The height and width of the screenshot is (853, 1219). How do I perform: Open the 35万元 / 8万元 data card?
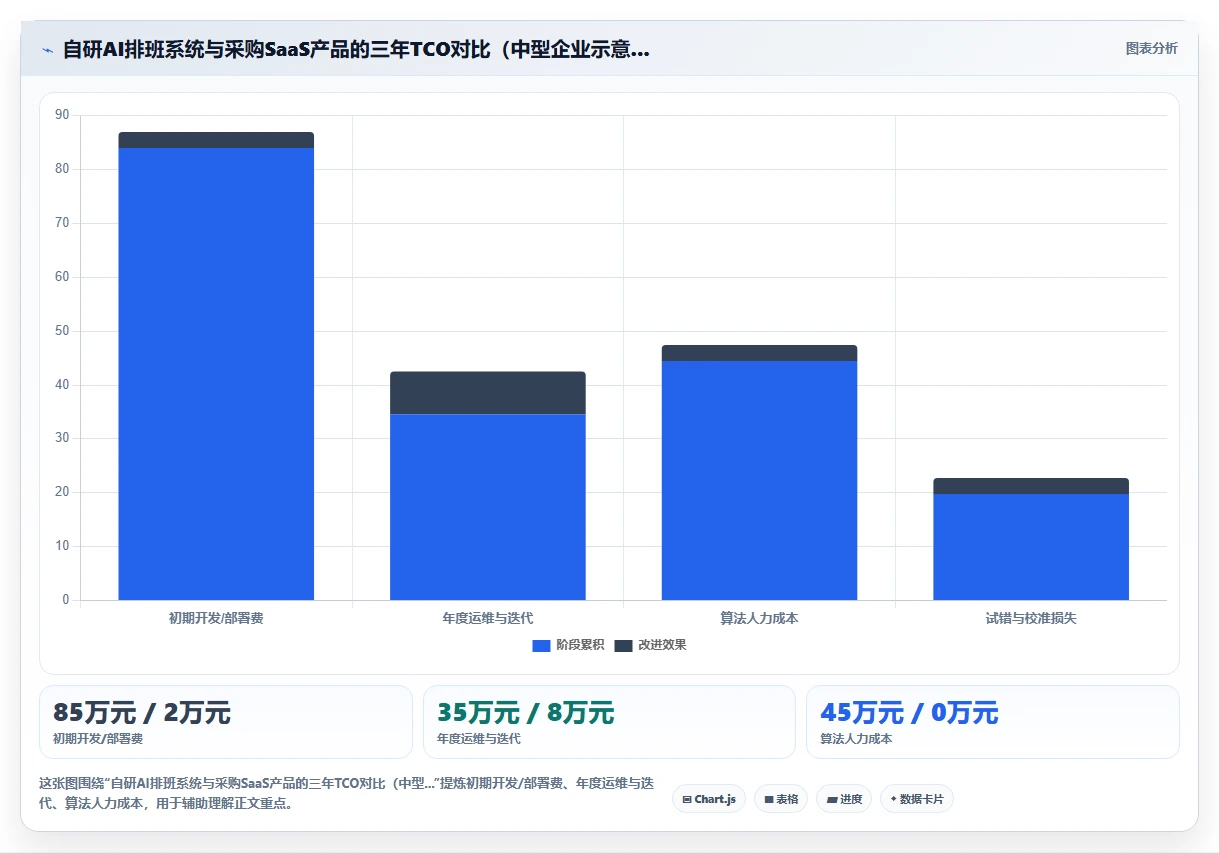tap(609, 722)
